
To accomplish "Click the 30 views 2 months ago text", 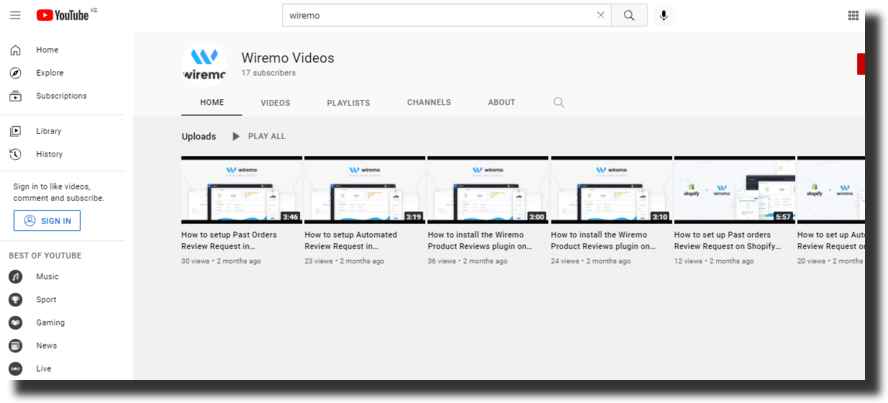I will tap(221, 261).
